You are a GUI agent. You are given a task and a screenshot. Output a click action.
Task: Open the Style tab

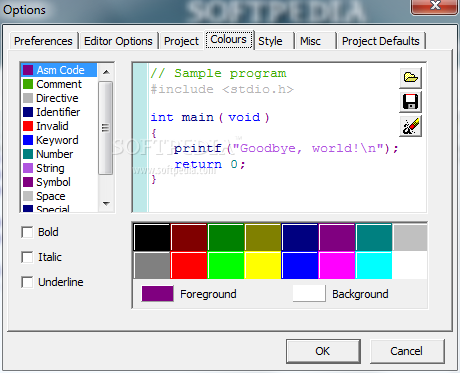point(270,41)
